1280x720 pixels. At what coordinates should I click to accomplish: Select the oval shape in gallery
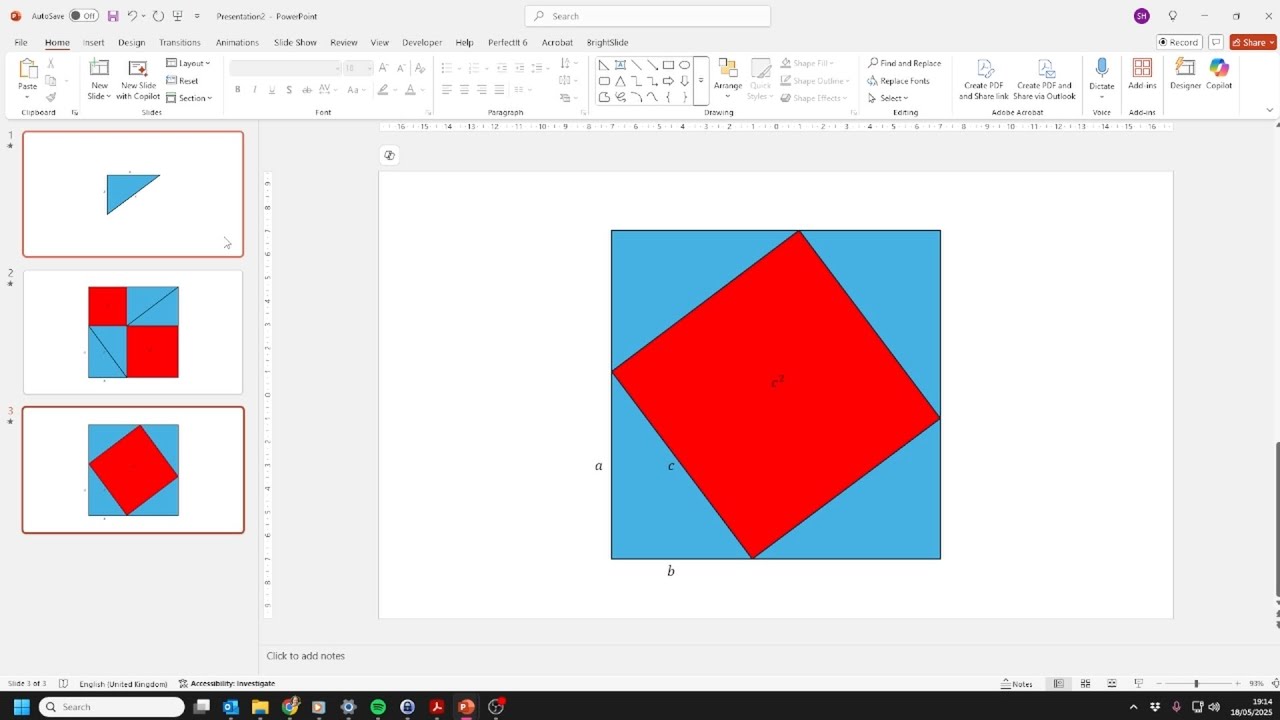pyautogui.click(x=684, y=65)
